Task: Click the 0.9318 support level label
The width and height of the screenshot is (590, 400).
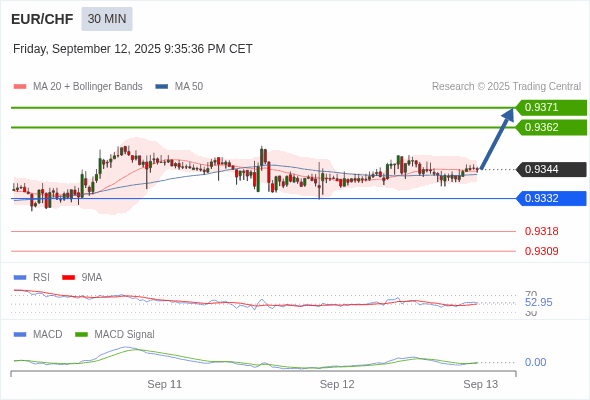Action: [x=541, y=231]
